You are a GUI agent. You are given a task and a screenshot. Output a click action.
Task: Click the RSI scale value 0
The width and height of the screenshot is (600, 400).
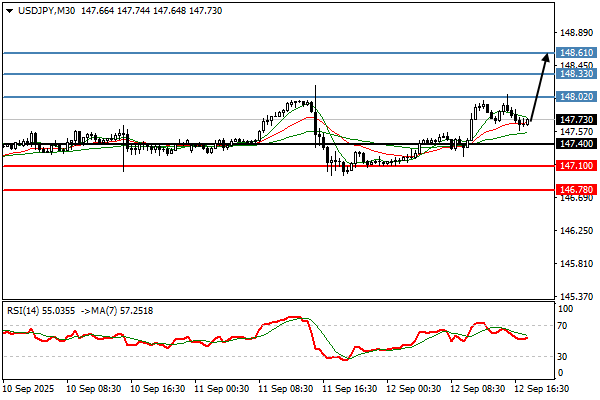[561, 372]
